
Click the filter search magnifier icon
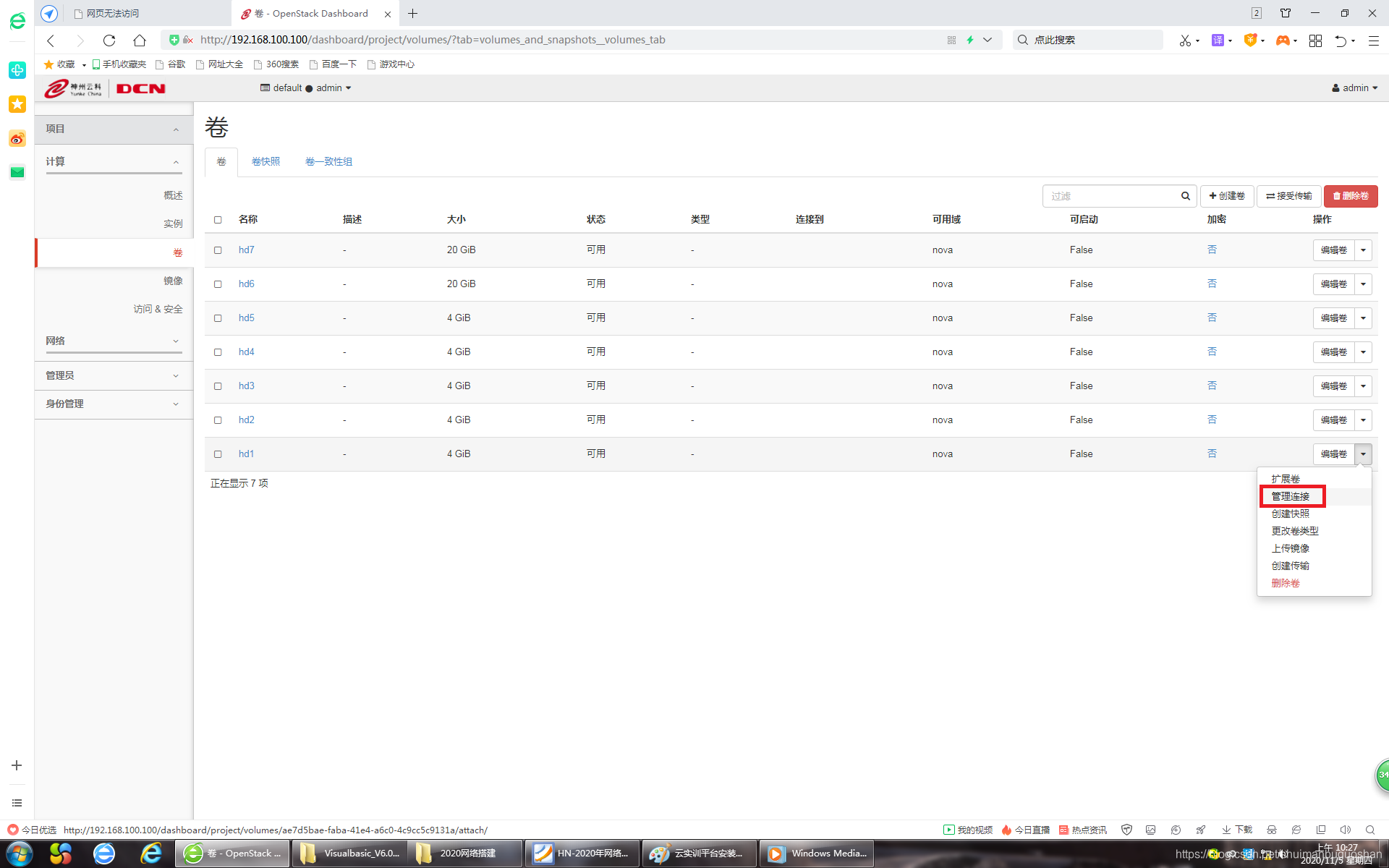[1185, 196]
